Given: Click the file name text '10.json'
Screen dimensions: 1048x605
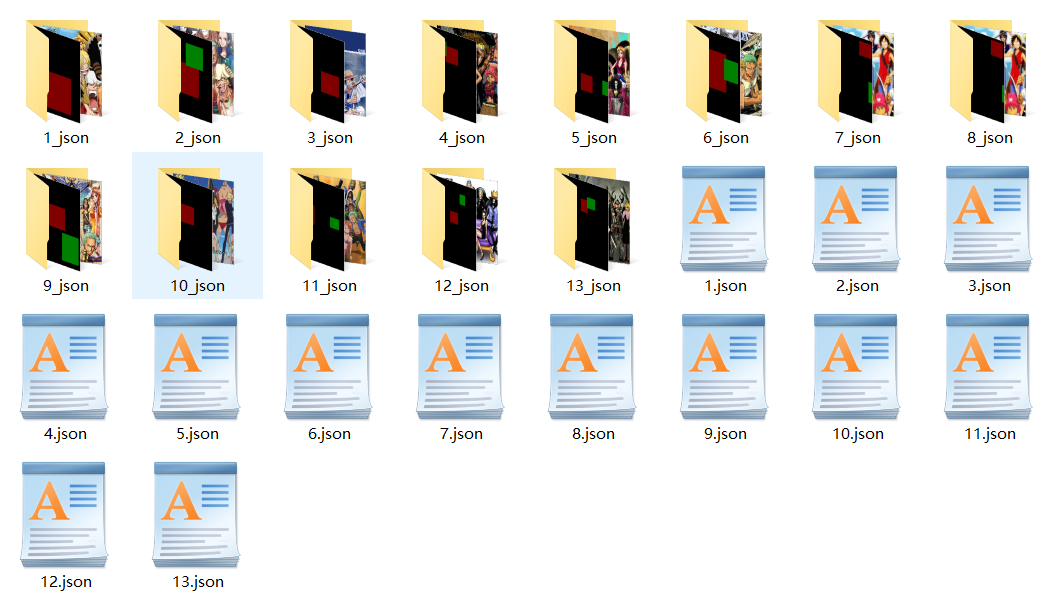Looking at the screenshot, I should pos(858,434).
